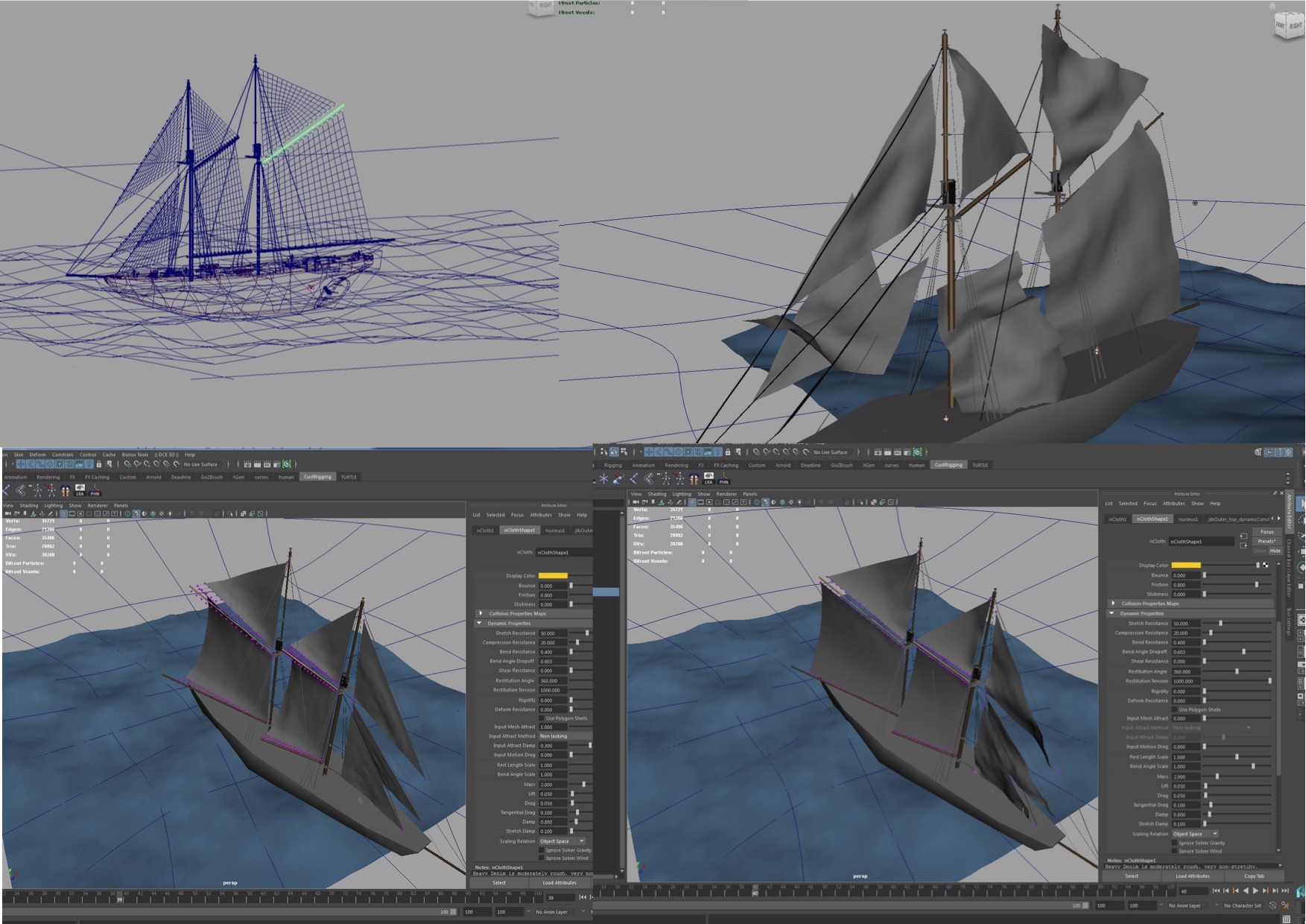Click the go to start playback button

pos(1216,890)
